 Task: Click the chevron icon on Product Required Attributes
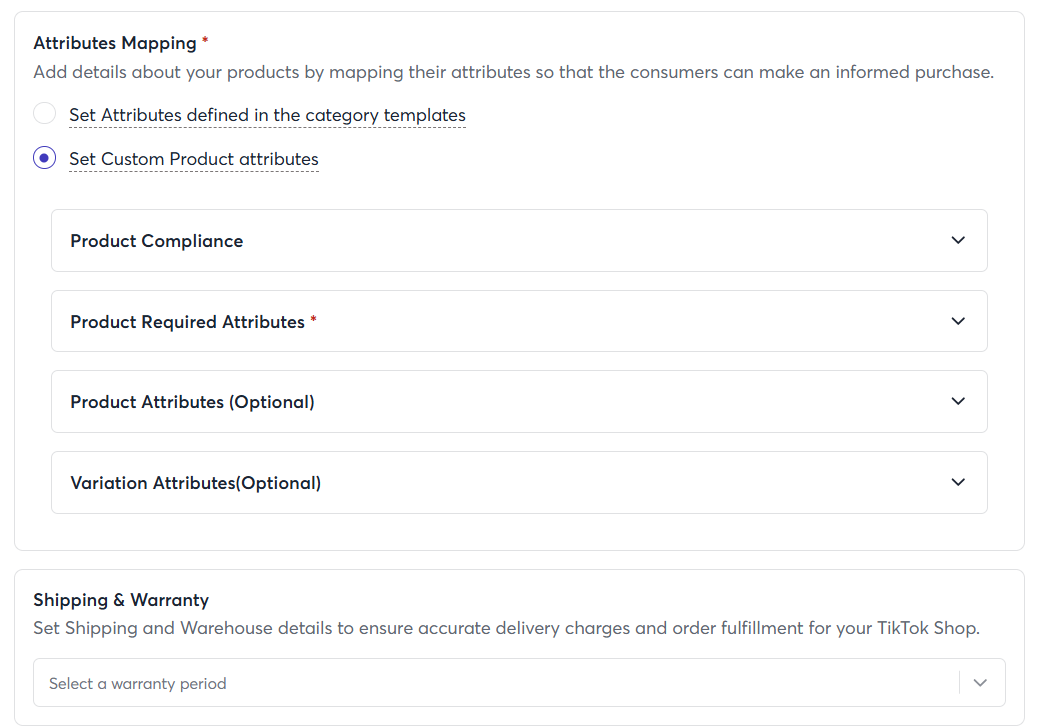click(x=958, y=321)
